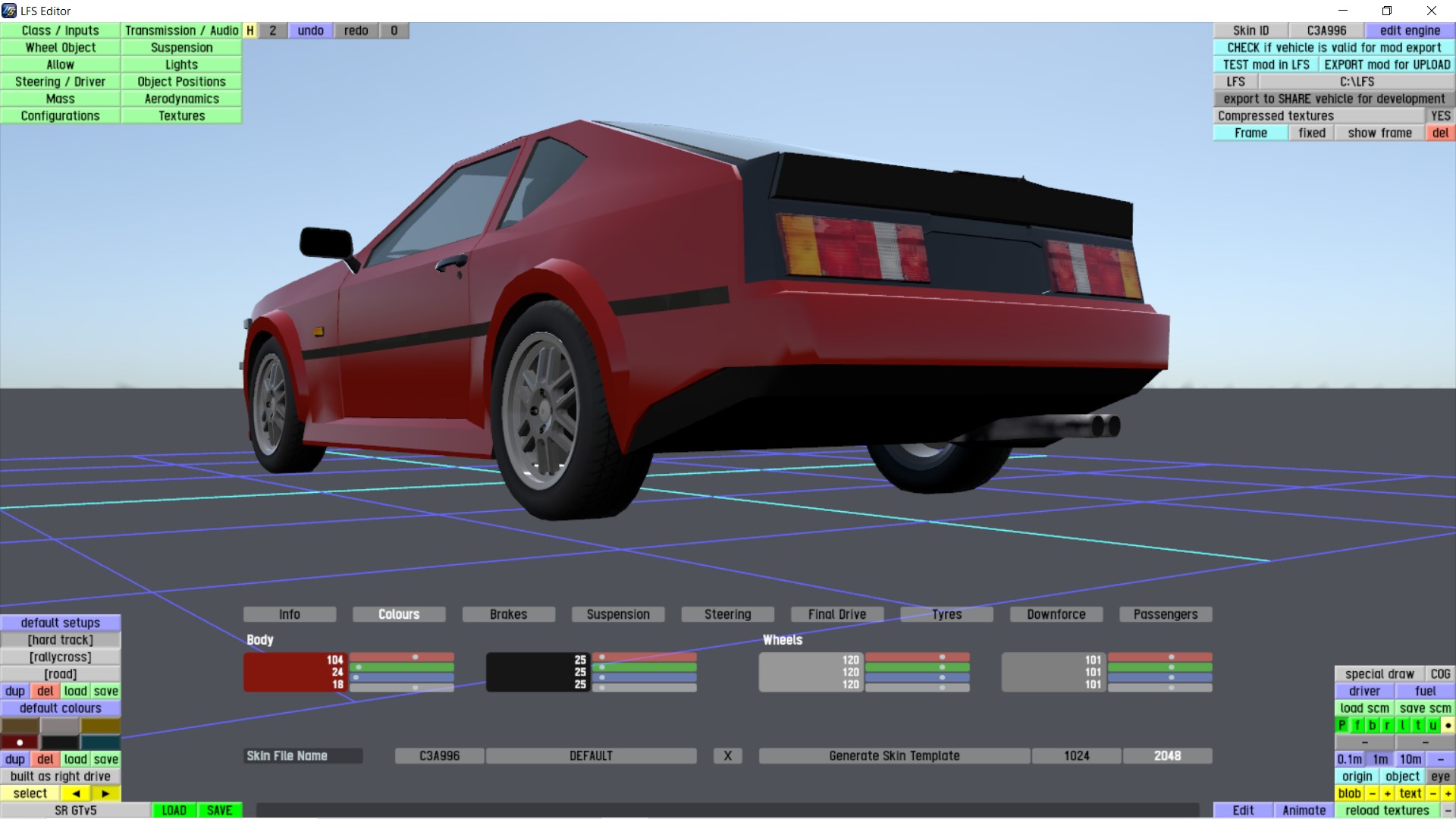Screen dimensions: 1456x819
Task: Click the H button beside Transmission / Audio
Action: pyautogui.click(x=249, y=30)
